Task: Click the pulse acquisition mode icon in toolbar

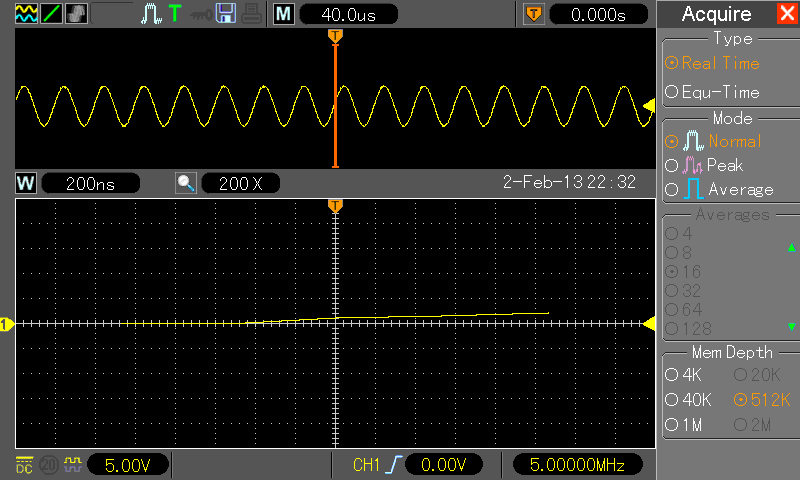Action: 151,14
